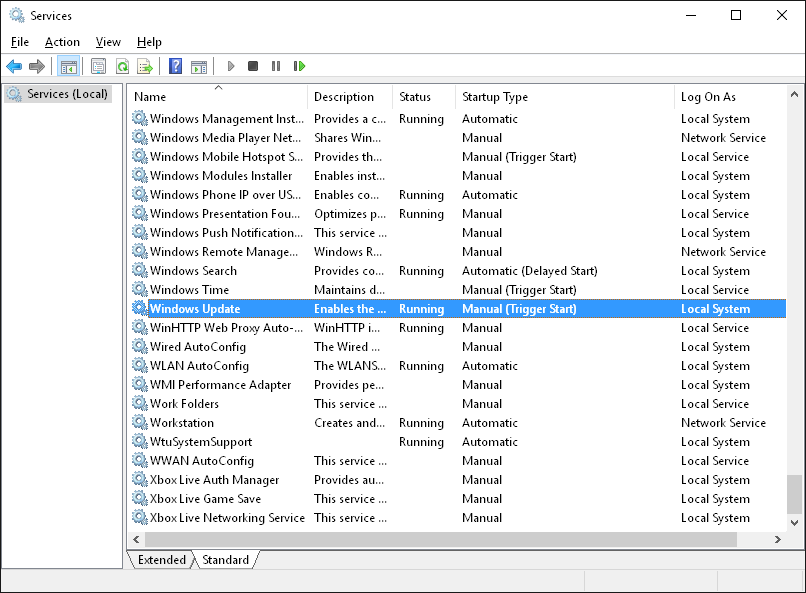The image size is (806, 593).
Task: Restart the service using Restart icon
Action: tap(299, 66)
